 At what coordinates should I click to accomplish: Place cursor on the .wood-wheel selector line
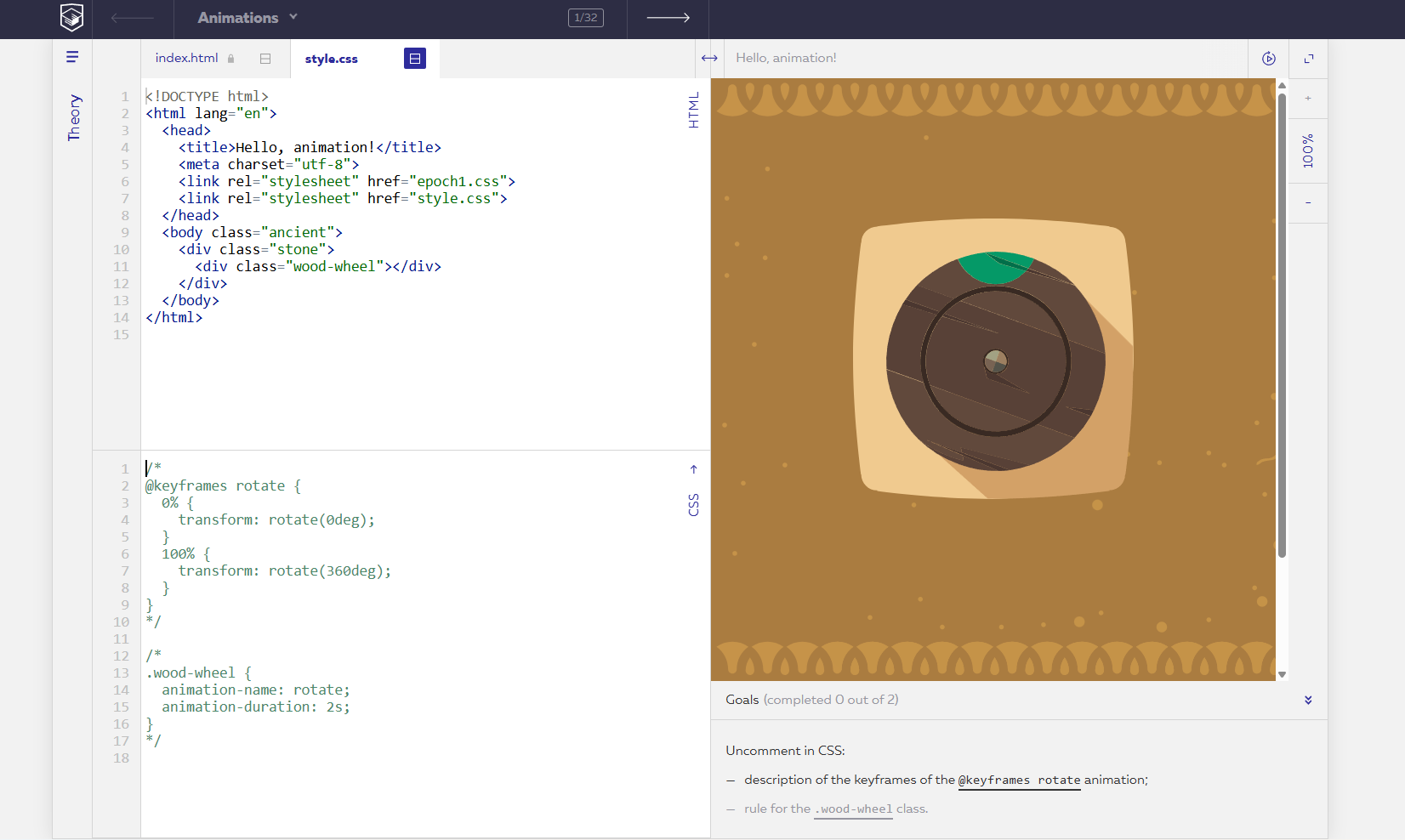click(x=198, y=673)
